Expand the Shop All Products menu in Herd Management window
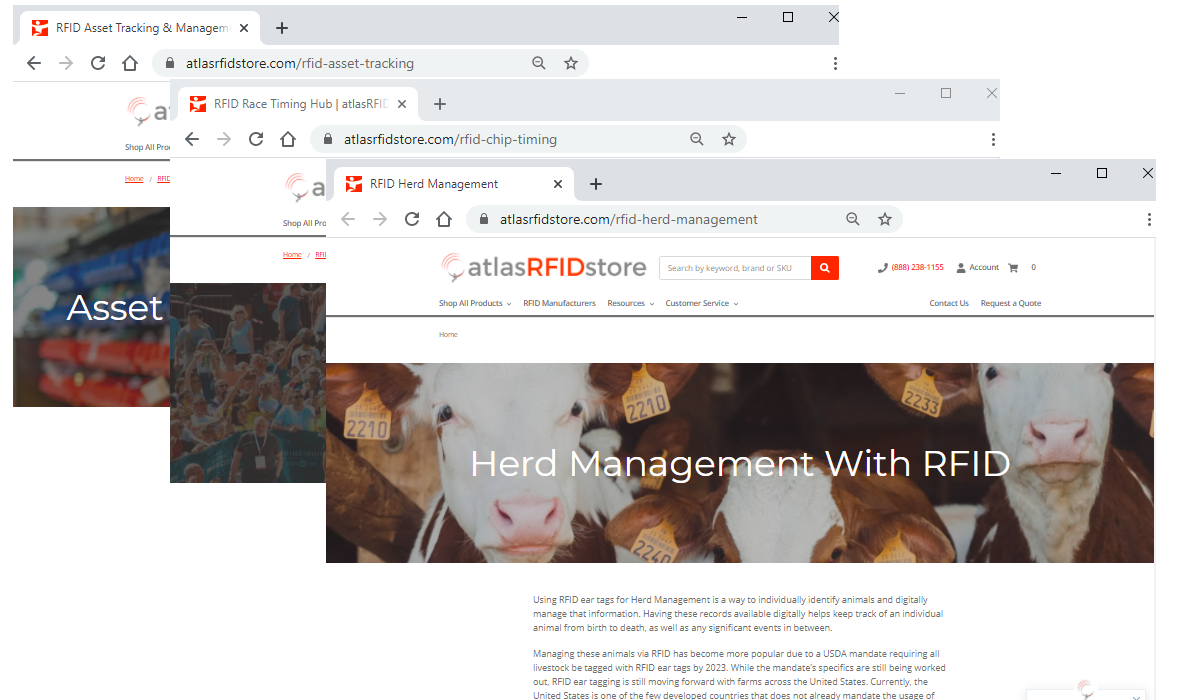This screenshot has width=1200, height=700. [475, 303]
